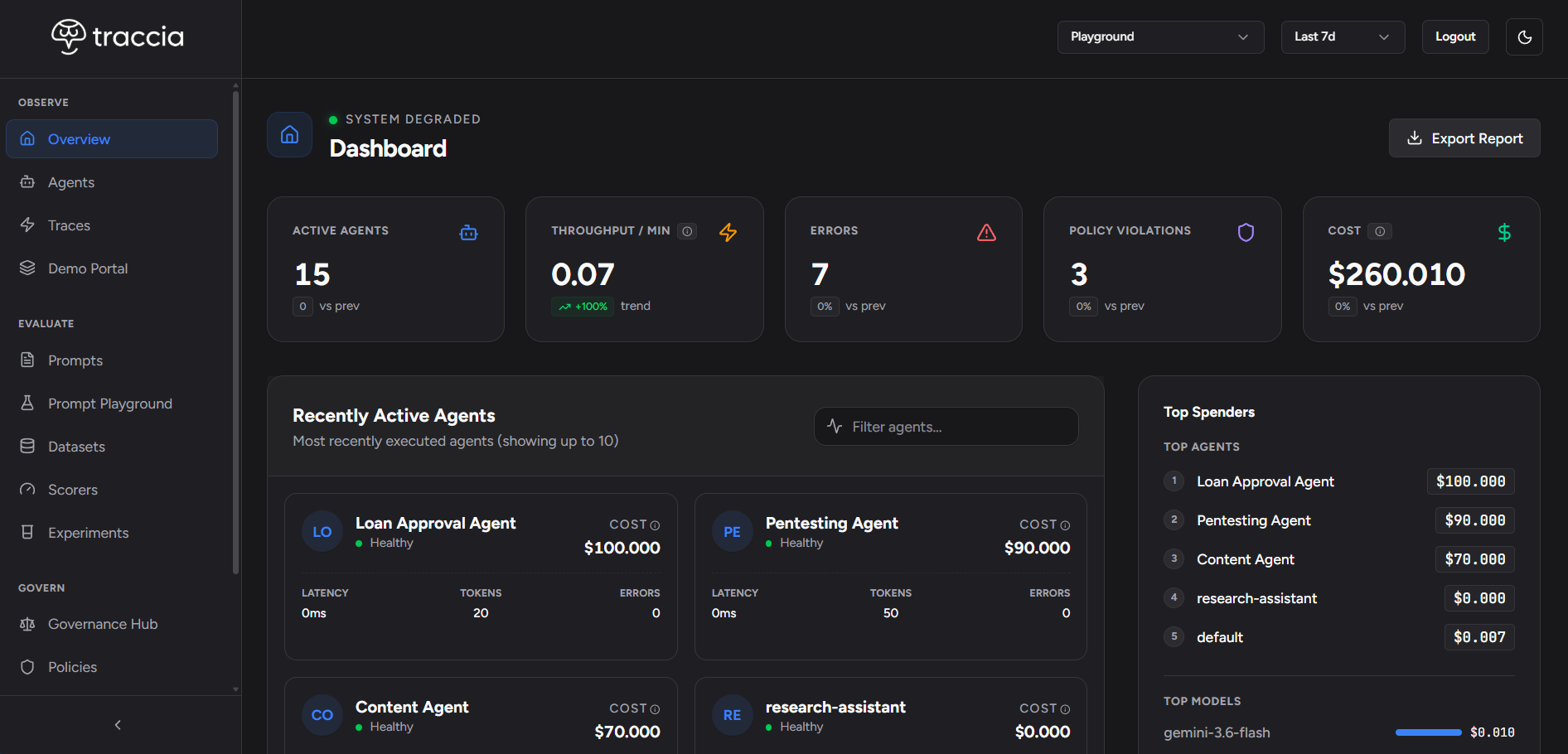Click the Cost info icon on Loan Approval card
Screen dimensions: 1568x754
[x=655, y=525]
